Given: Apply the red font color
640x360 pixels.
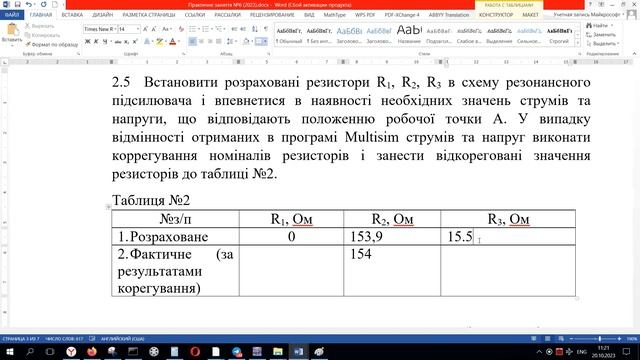Looking at the screenshot, I should [173, 42].
